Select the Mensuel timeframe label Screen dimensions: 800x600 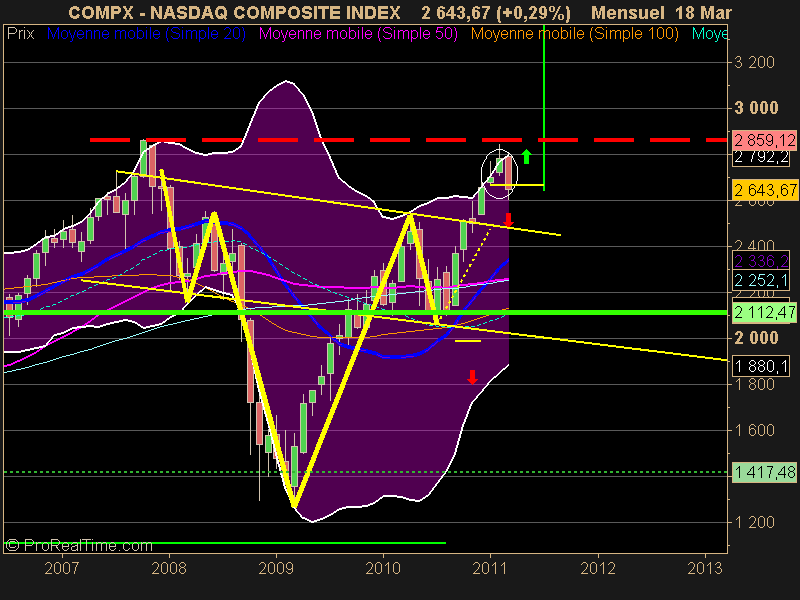[628, 13]
